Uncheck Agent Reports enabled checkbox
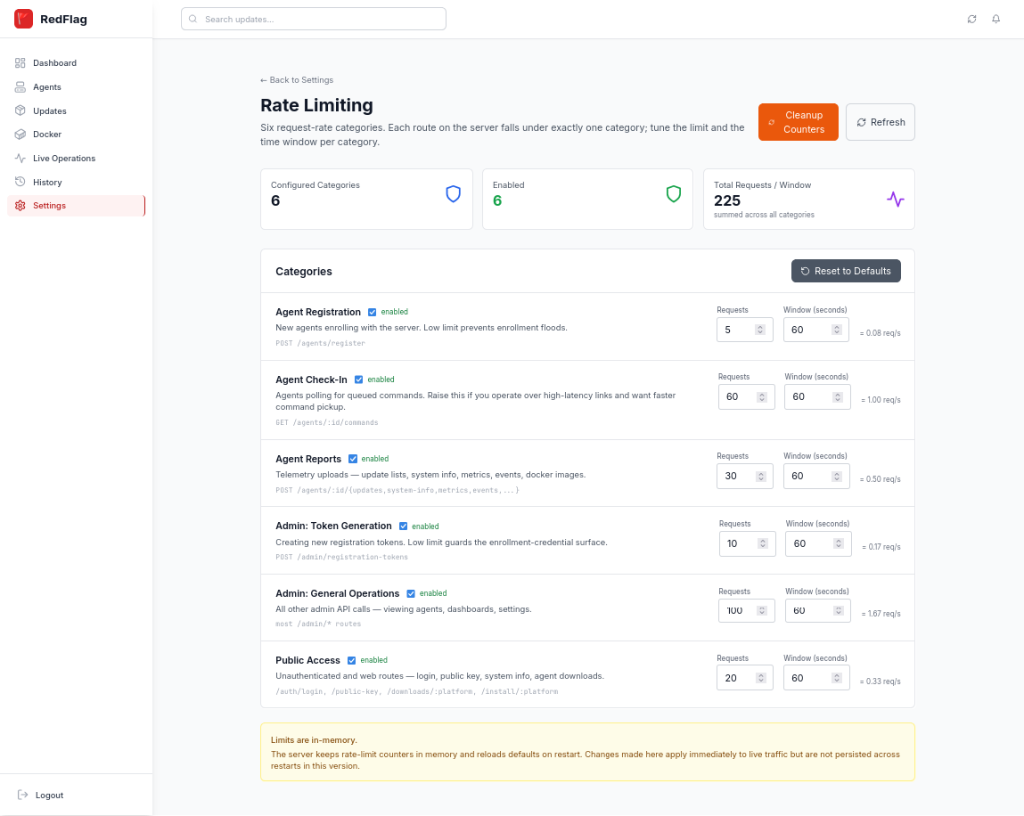This screenshot has width=1024, height=816. pos(353,459)
